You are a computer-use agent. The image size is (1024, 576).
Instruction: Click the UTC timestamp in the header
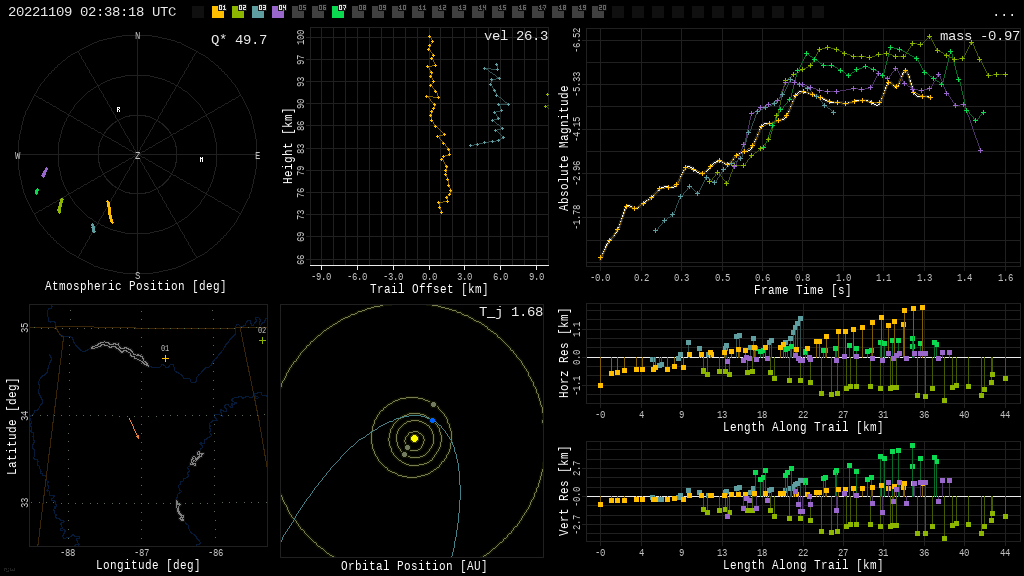[92, 12]
